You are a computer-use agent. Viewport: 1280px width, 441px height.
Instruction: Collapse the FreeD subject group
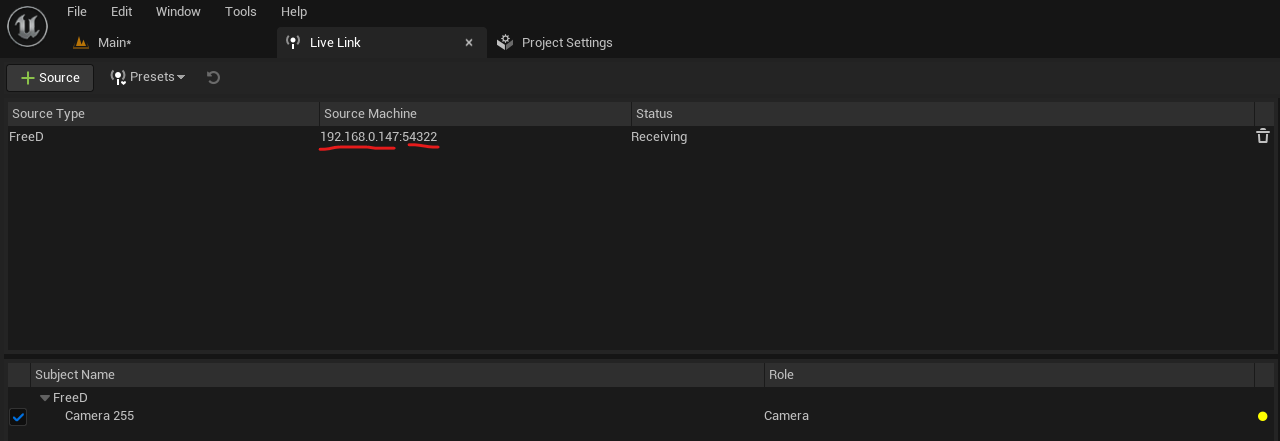point(45,398)
